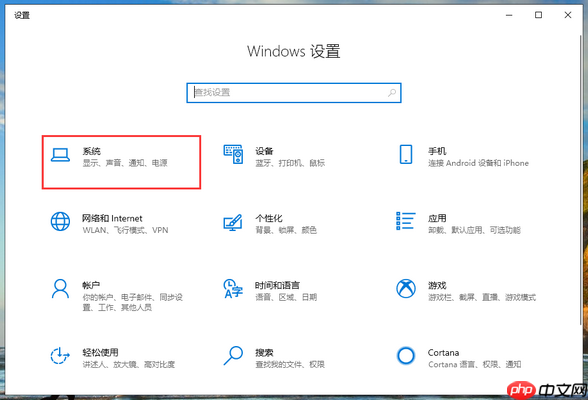Open the Apps list icon
Screen dimensions: 588x400
coord(406,221)
